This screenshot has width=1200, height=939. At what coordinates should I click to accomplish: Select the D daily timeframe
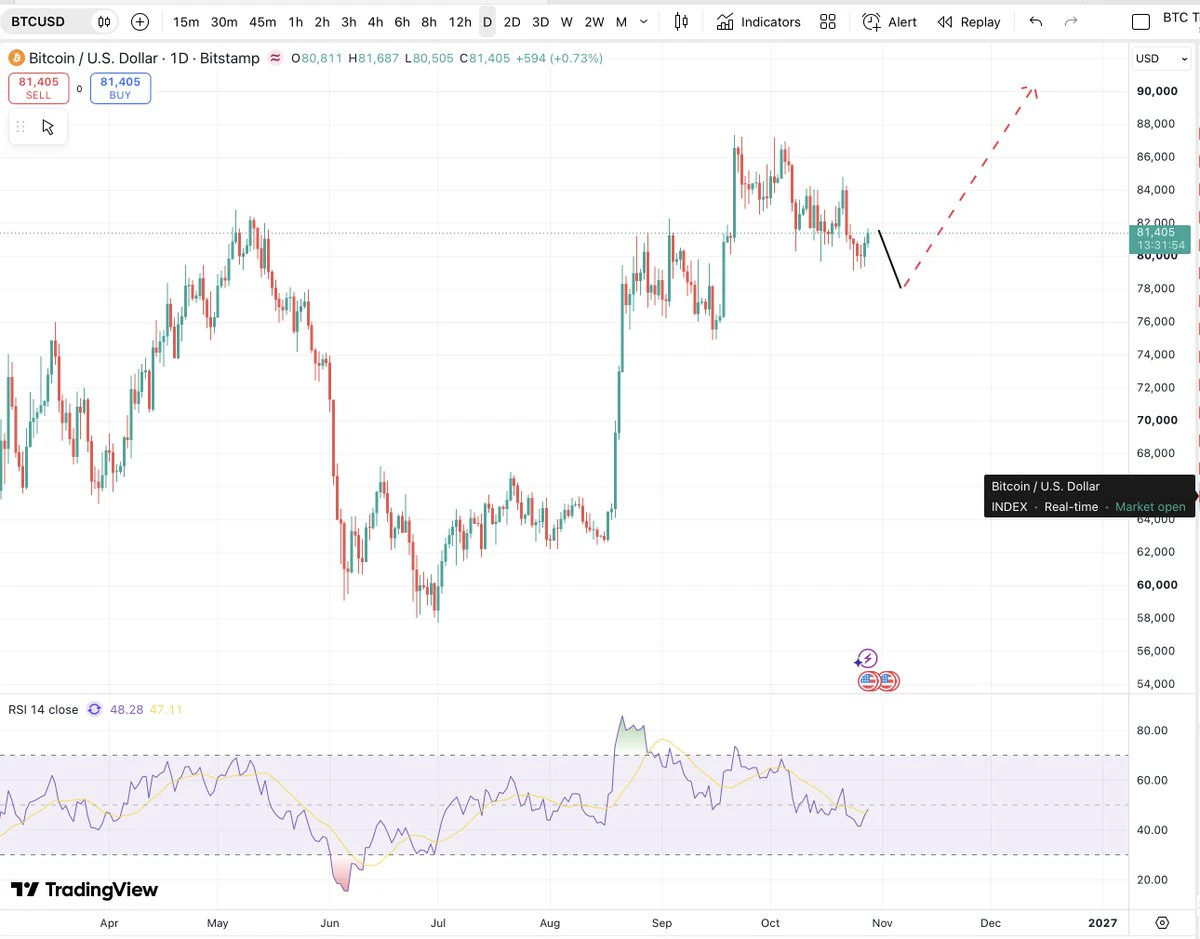tap(487, 22)
